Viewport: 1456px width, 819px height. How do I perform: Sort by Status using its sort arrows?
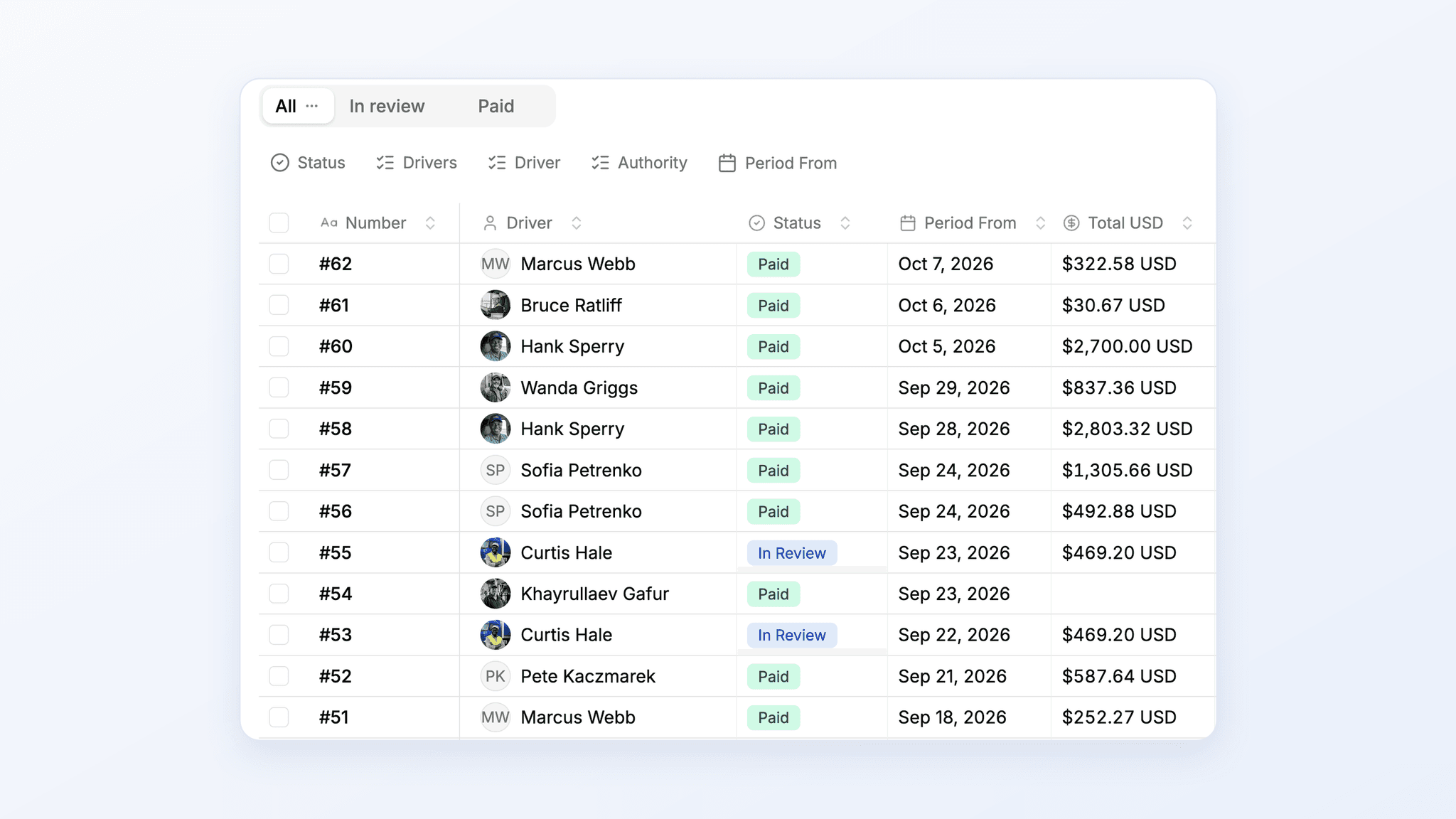click(845, 223)
